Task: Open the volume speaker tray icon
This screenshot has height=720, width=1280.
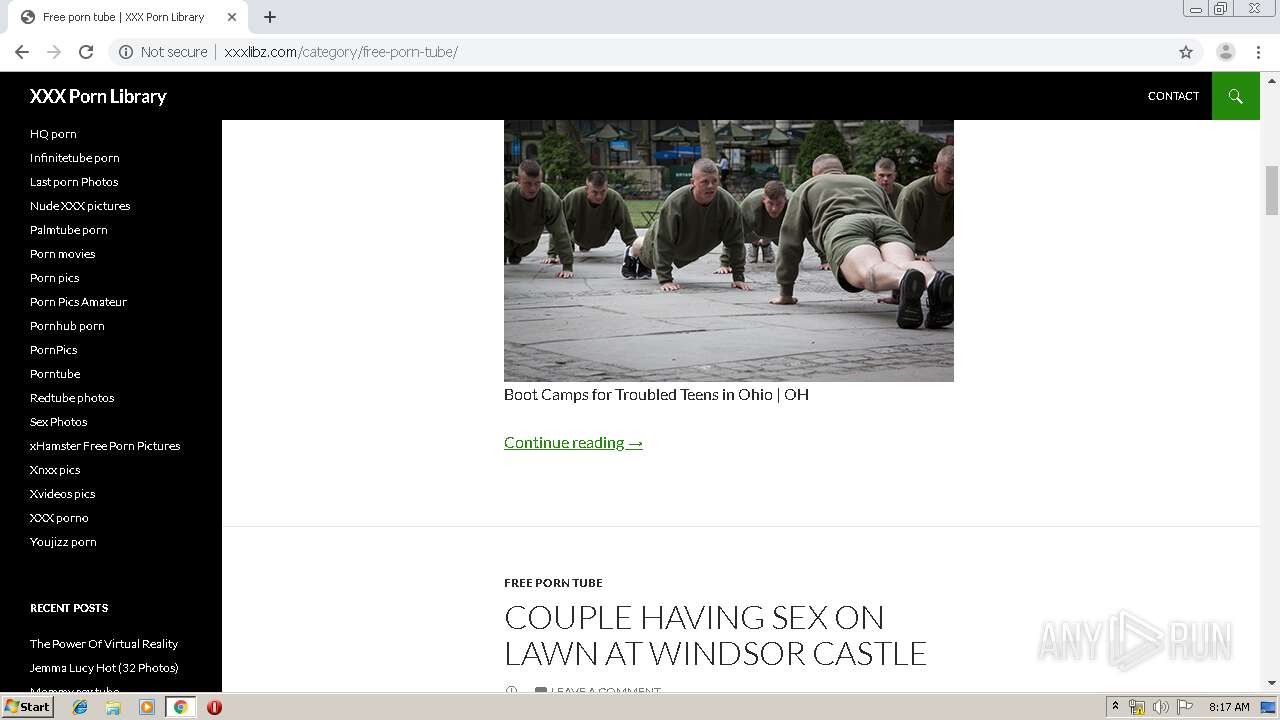Action: [1161, 707]
